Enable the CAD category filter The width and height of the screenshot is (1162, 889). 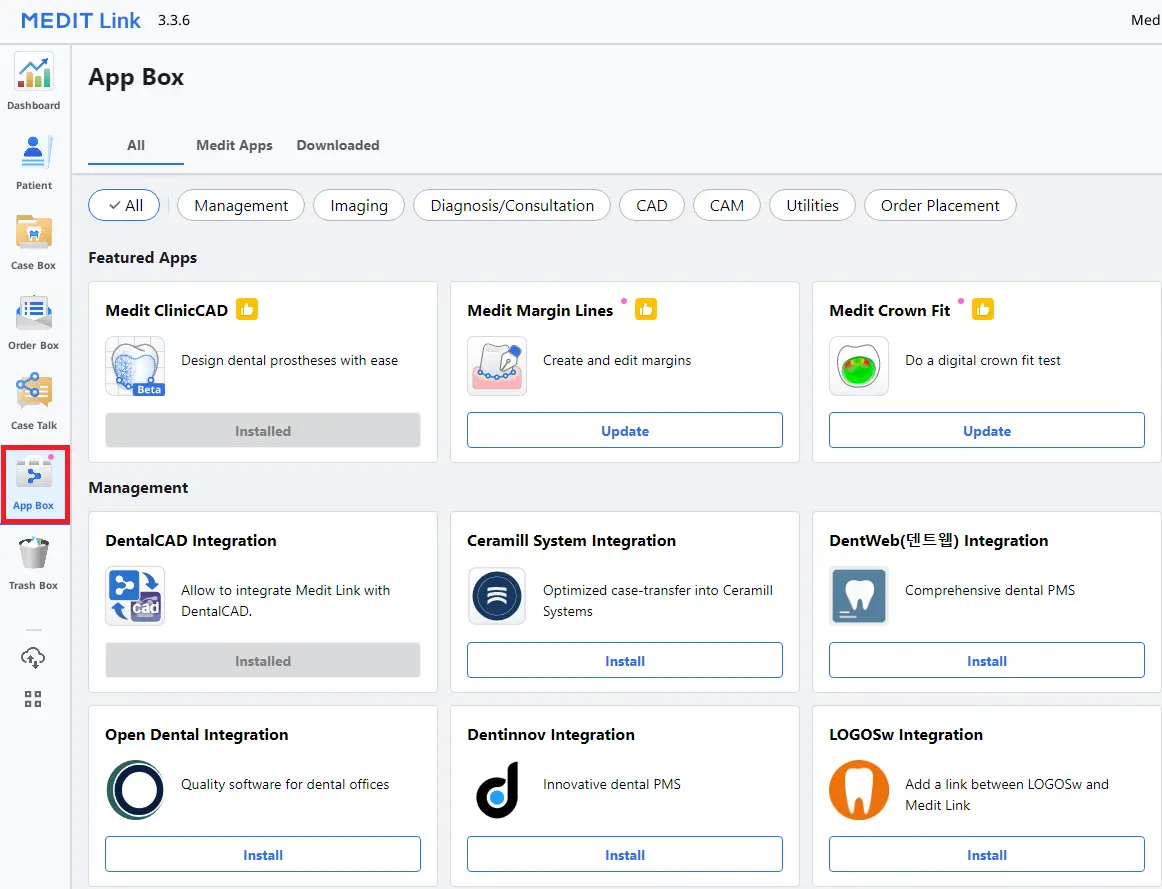click(x=651, y=205)
